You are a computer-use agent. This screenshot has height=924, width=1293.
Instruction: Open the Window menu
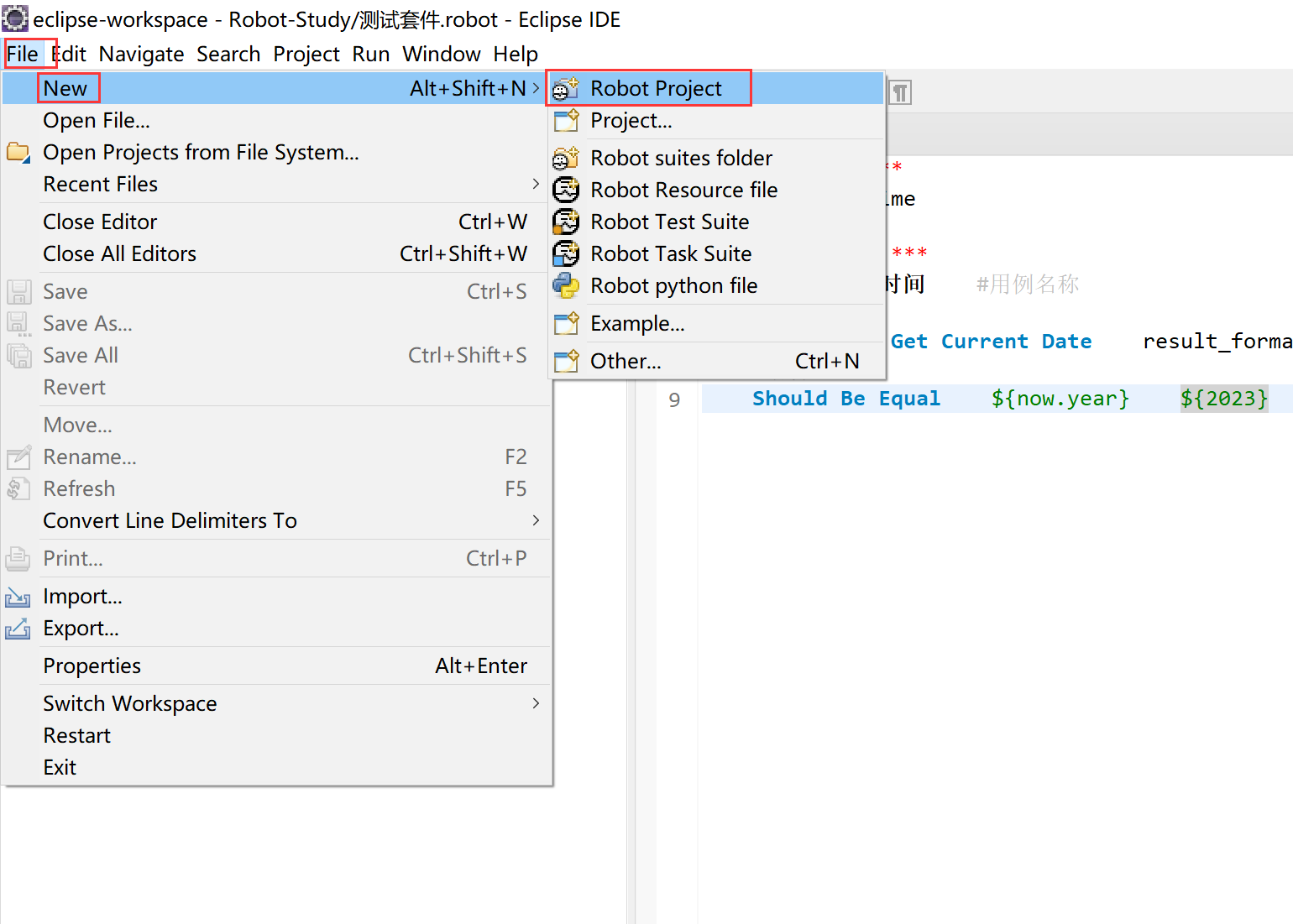[x=442, y=55]
